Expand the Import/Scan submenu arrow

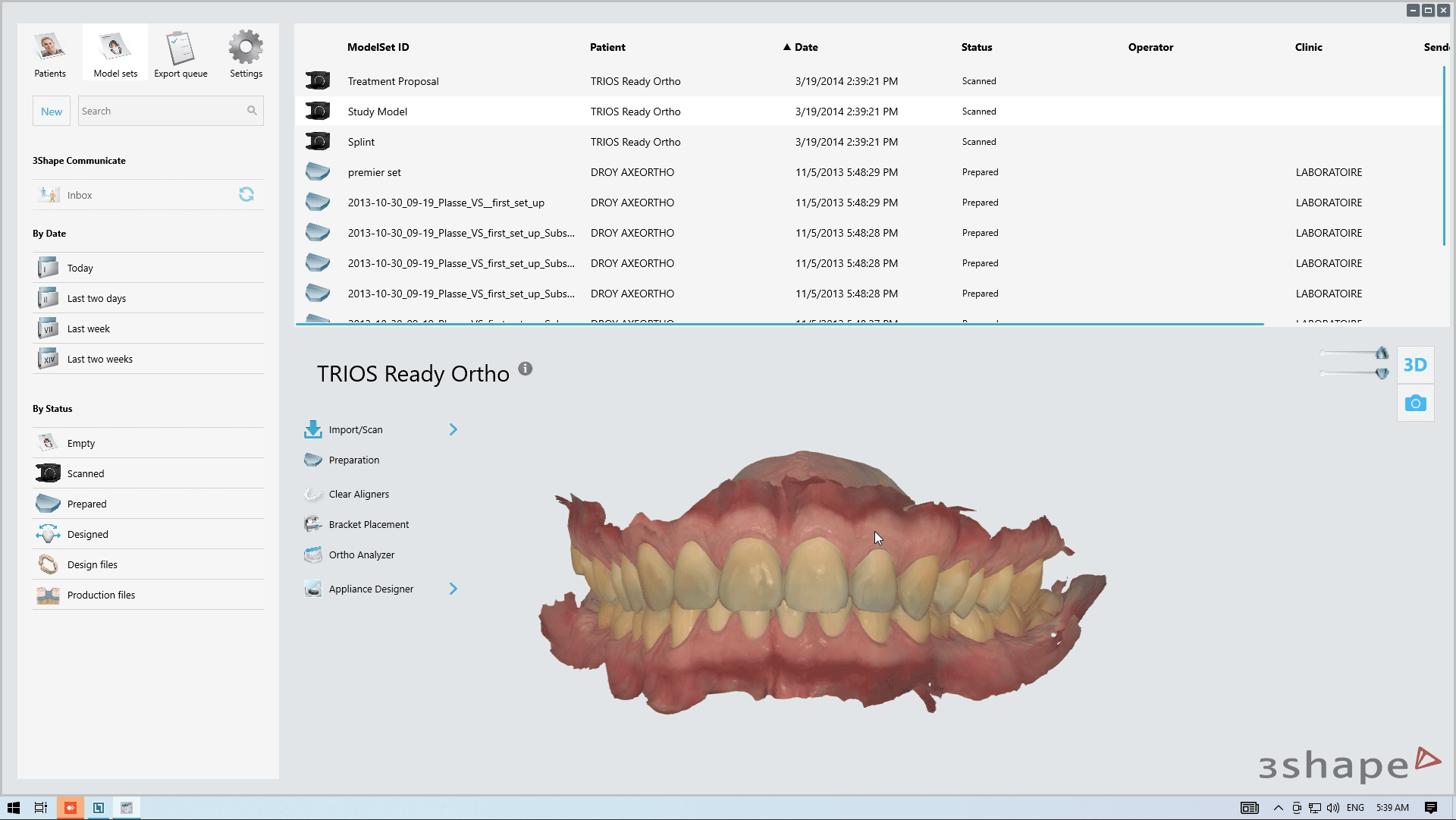(x=453, y=430)
